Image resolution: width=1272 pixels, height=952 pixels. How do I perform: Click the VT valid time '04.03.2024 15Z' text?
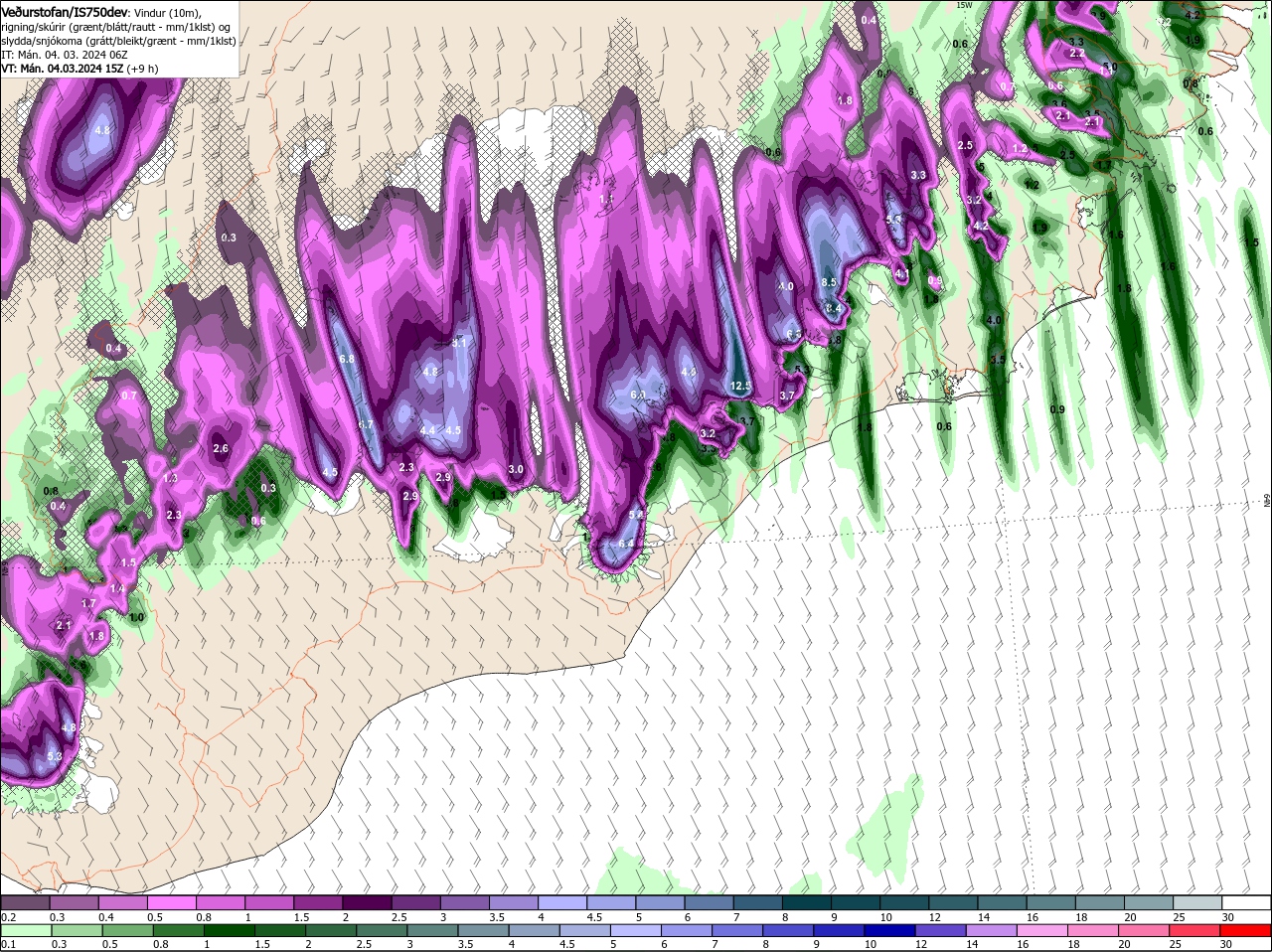[x=72, y=69]
